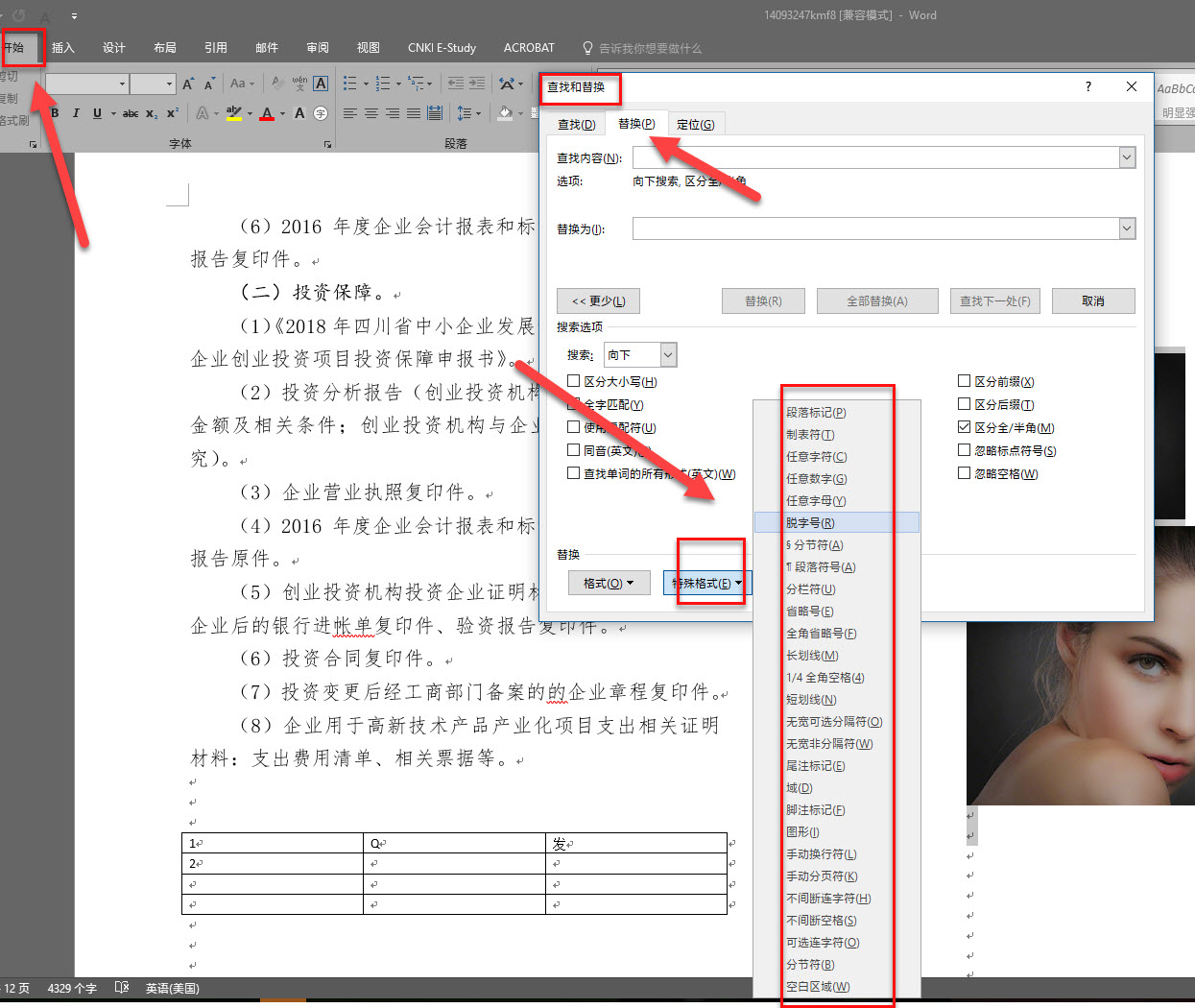
Task: Open the text highlight color tool
Action: click(x=233, y=112)
